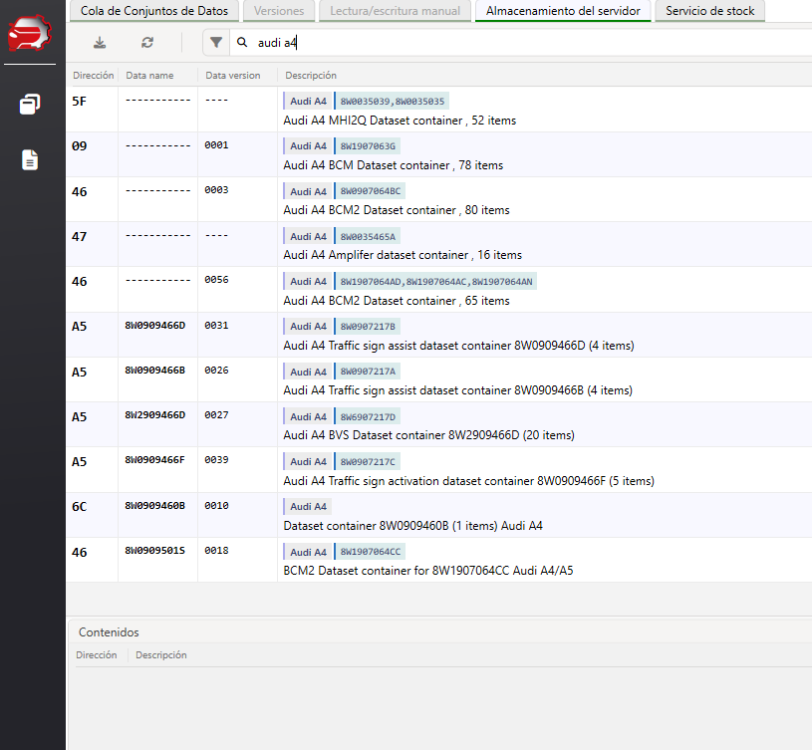This screenshot has width=812, height=750.
Task: Click the Data name column header
Action: (150, 75)
